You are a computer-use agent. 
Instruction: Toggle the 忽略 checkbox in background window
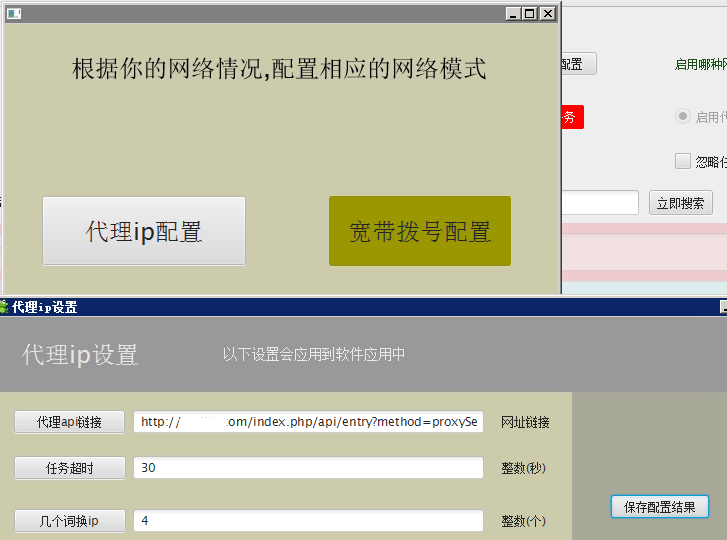coord(682,161)
